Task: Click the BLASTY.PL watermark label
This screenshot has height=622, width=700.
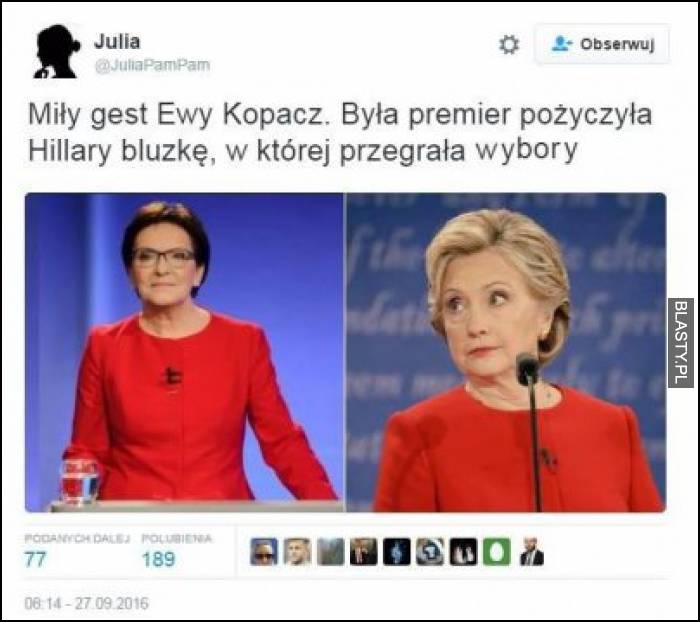Action: [x=680, y=342]
